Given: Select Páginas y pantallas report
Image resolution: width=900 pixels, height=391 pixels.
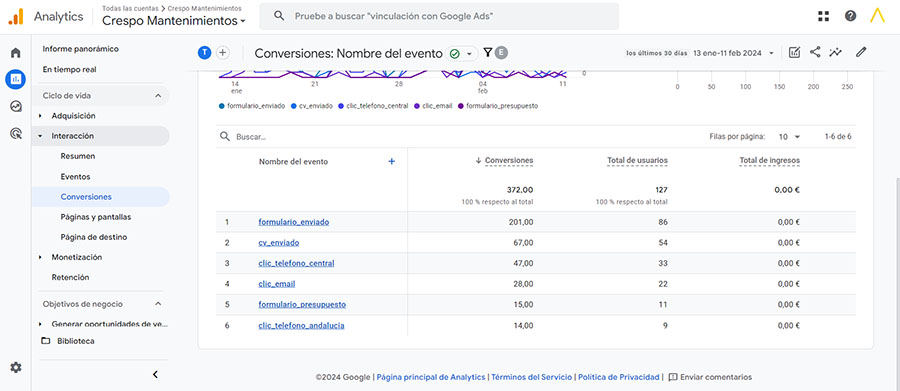Looking at the screenshot, I should pos(96,218).
